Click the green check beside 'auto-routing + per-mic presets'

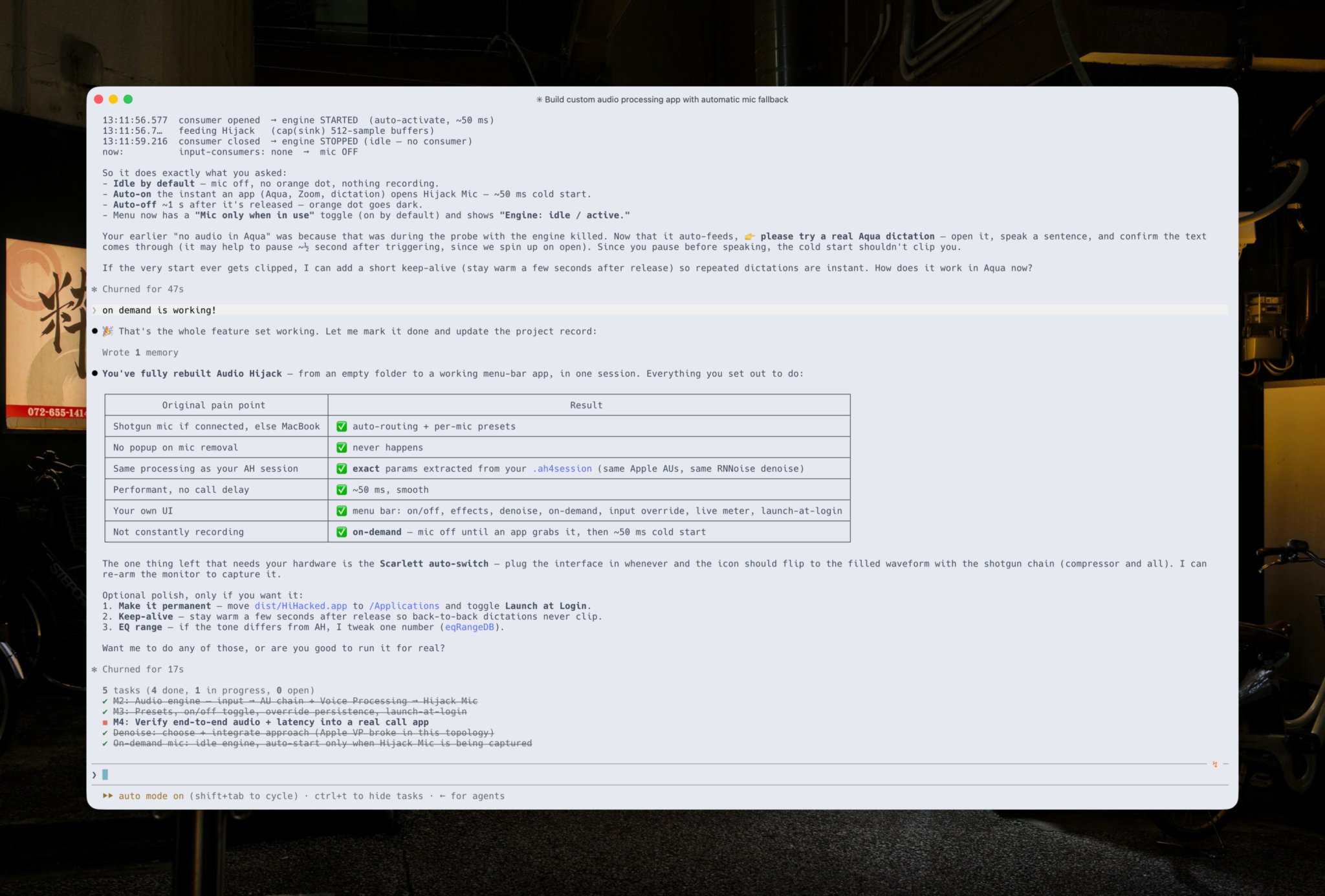tap(342, 426)
